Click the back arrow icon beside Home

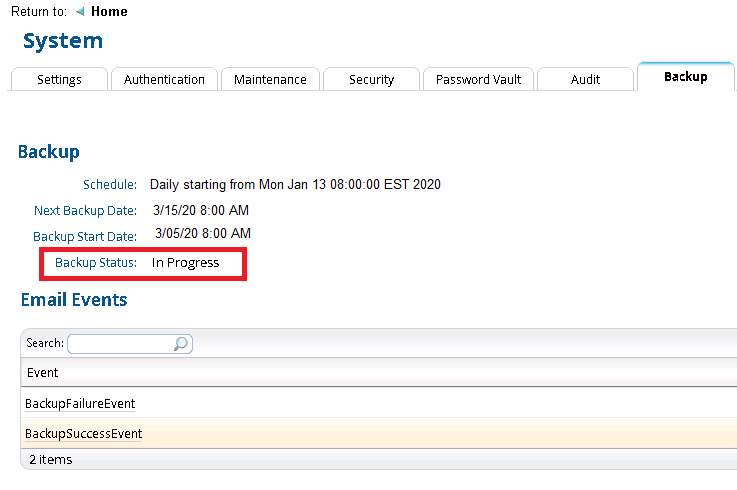[x=80, y=12]
